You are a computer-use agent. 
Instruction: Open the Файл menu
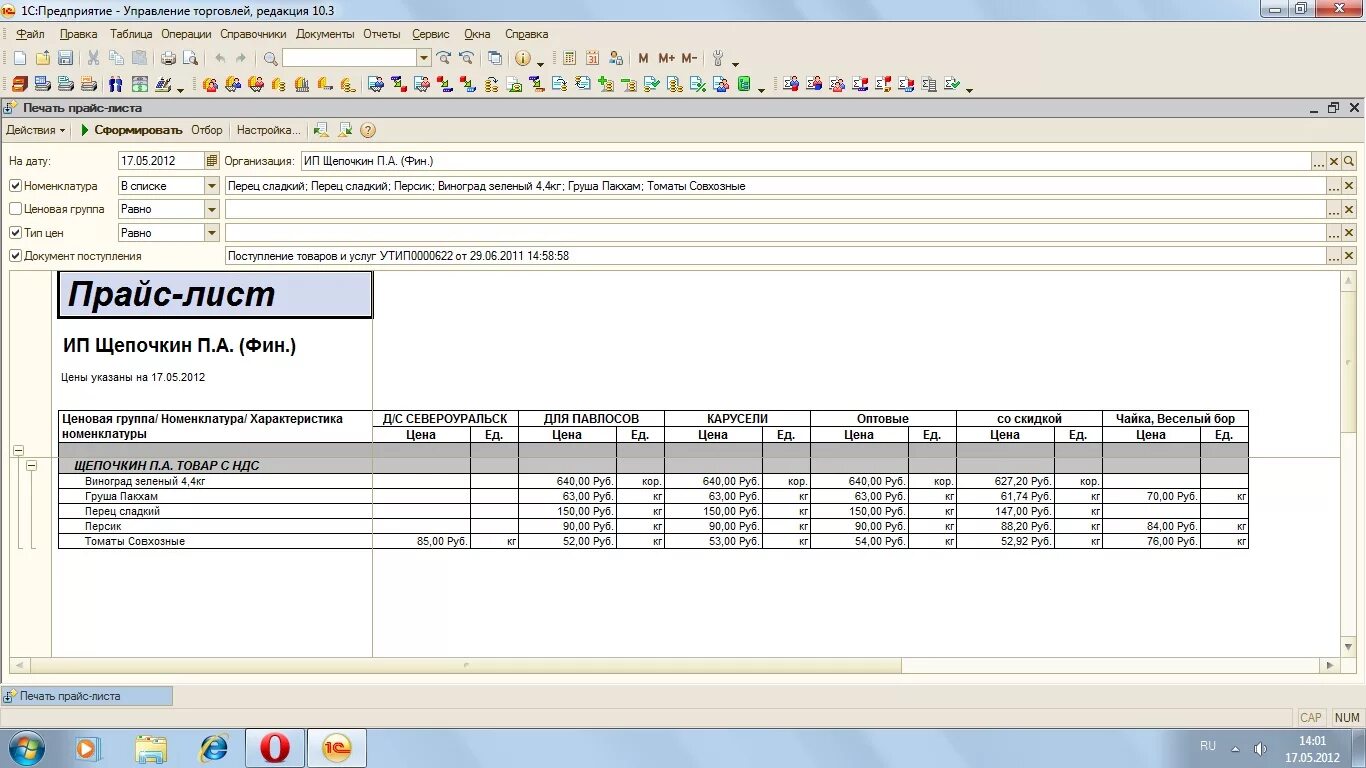click(30, 34)
